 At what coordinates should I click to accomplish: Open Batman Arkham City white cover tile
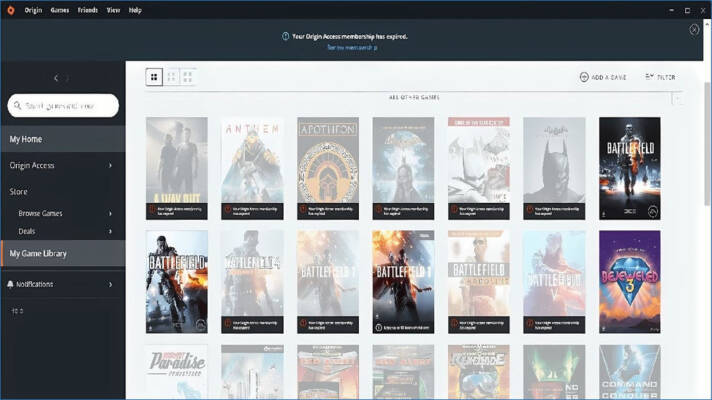pos(479,168)
